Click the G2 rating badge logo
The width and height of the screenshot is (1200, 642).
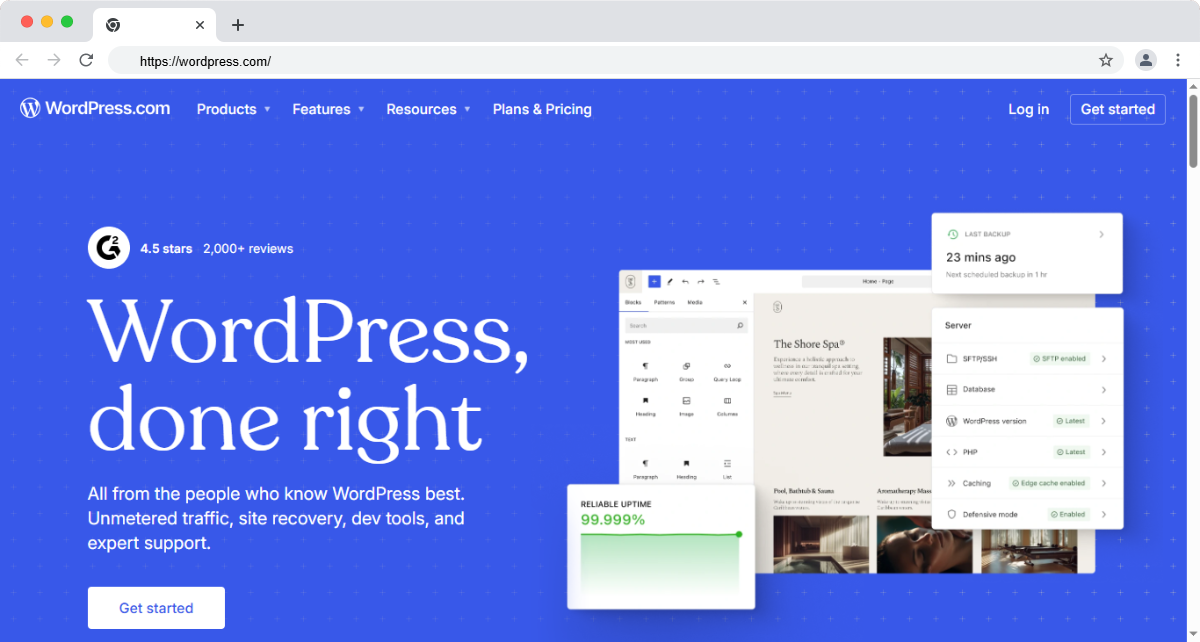(x=109, y=248)
